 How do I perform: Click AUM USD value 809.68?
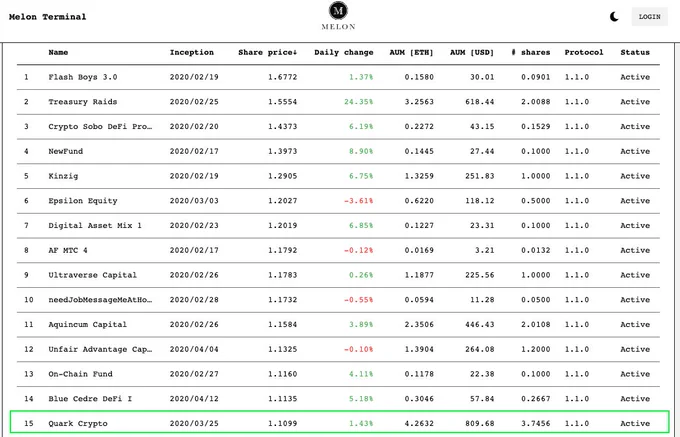coord(480,423)
